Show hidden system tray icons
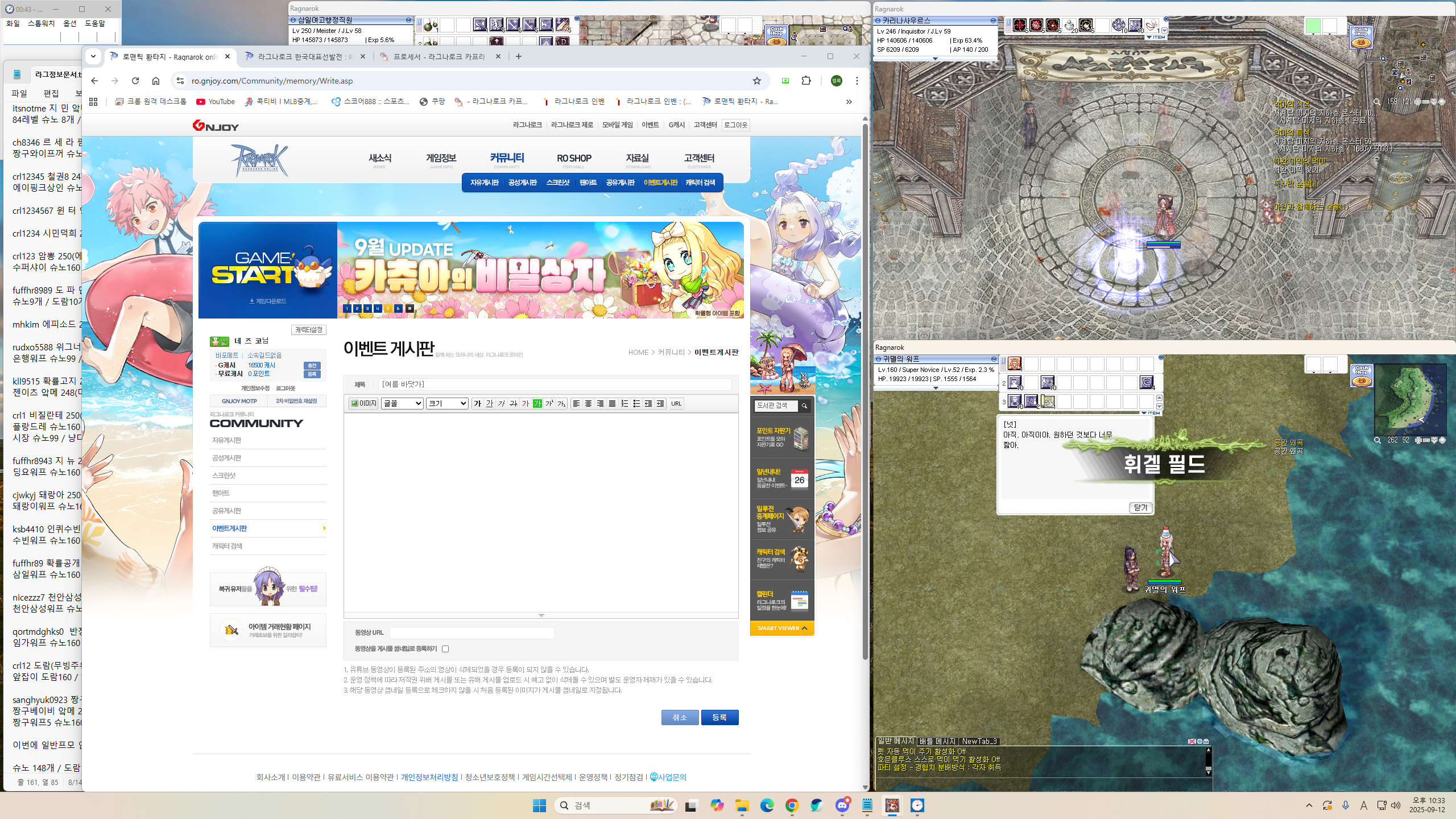The width and height of the screenshot is (1456, 819). [x=1309, y=805]
